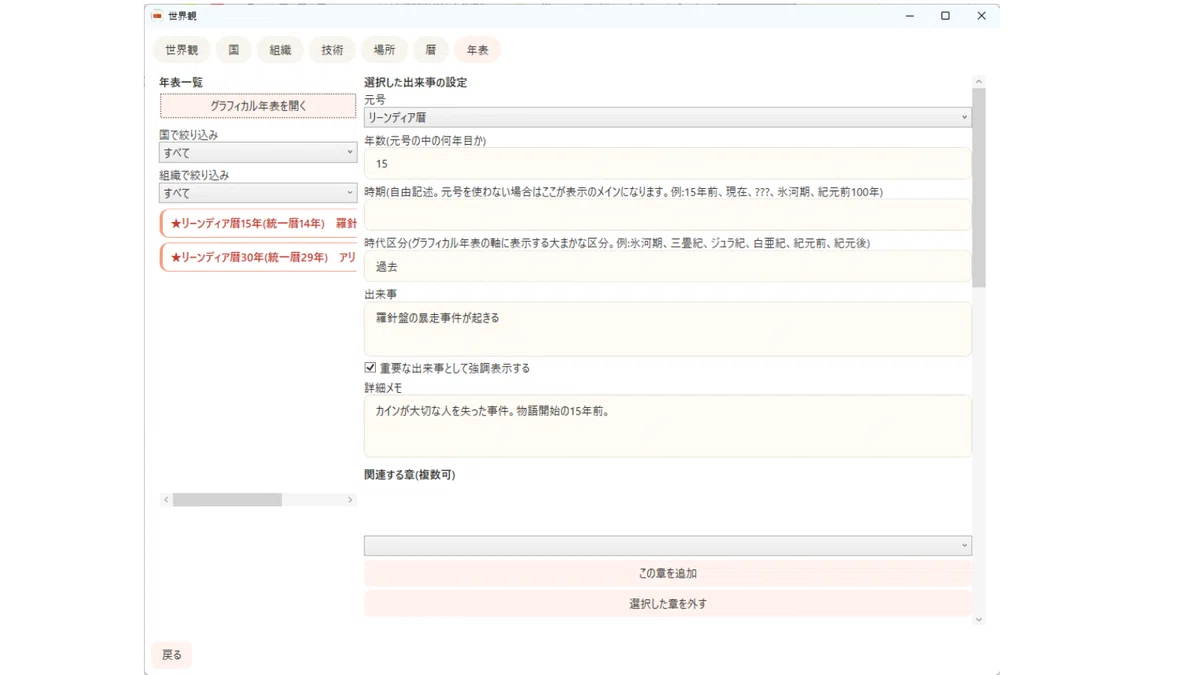
Task: Focus the empty 時期 free-text field
Action: click(x=668, y=215)
